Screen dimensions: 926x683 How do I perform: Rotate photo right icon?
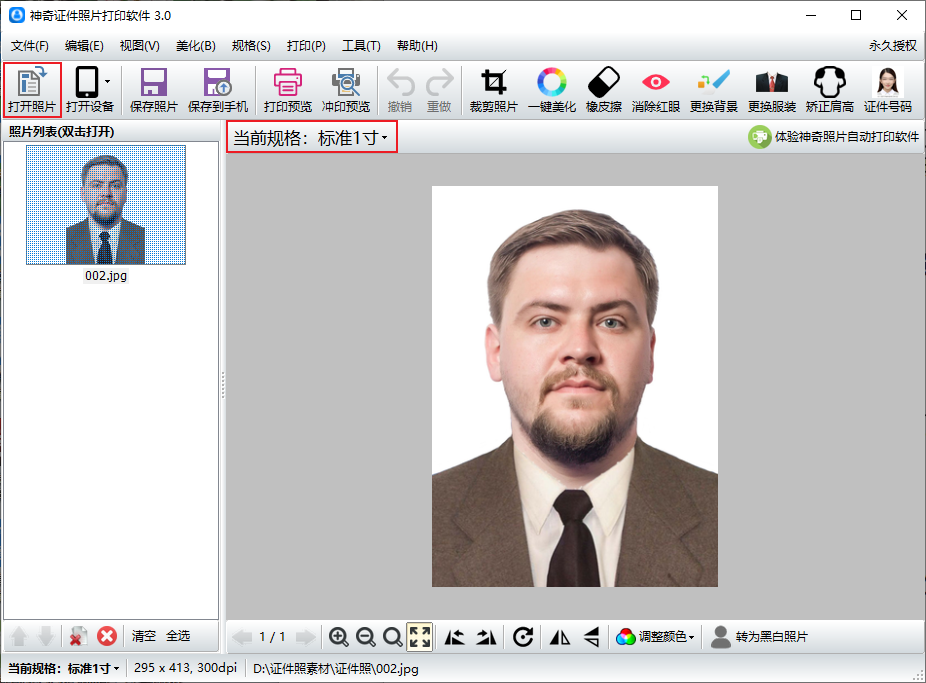486,637
